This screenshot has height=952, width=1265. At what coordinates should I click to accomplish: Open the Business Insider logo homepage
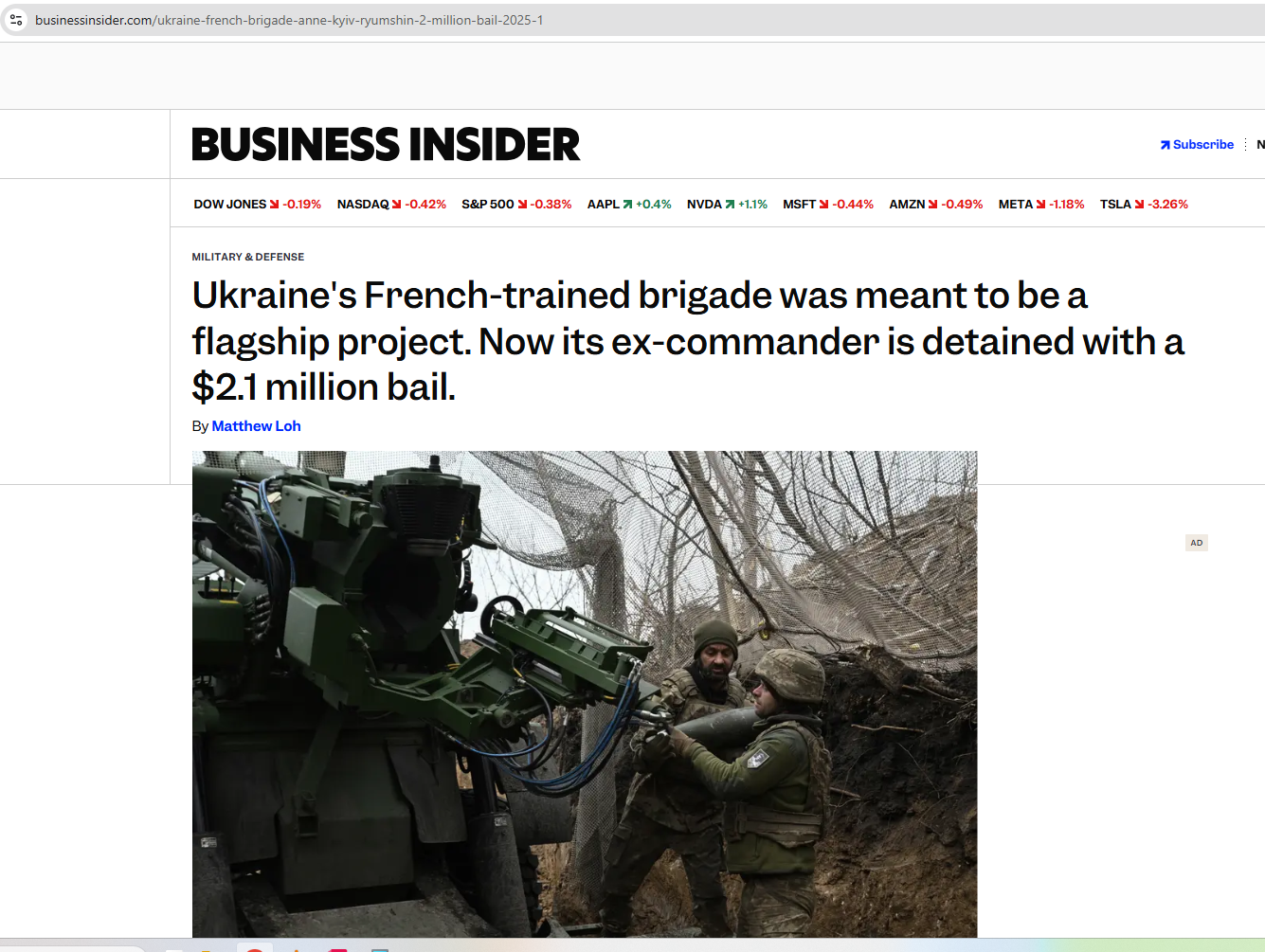coord(386,145)
